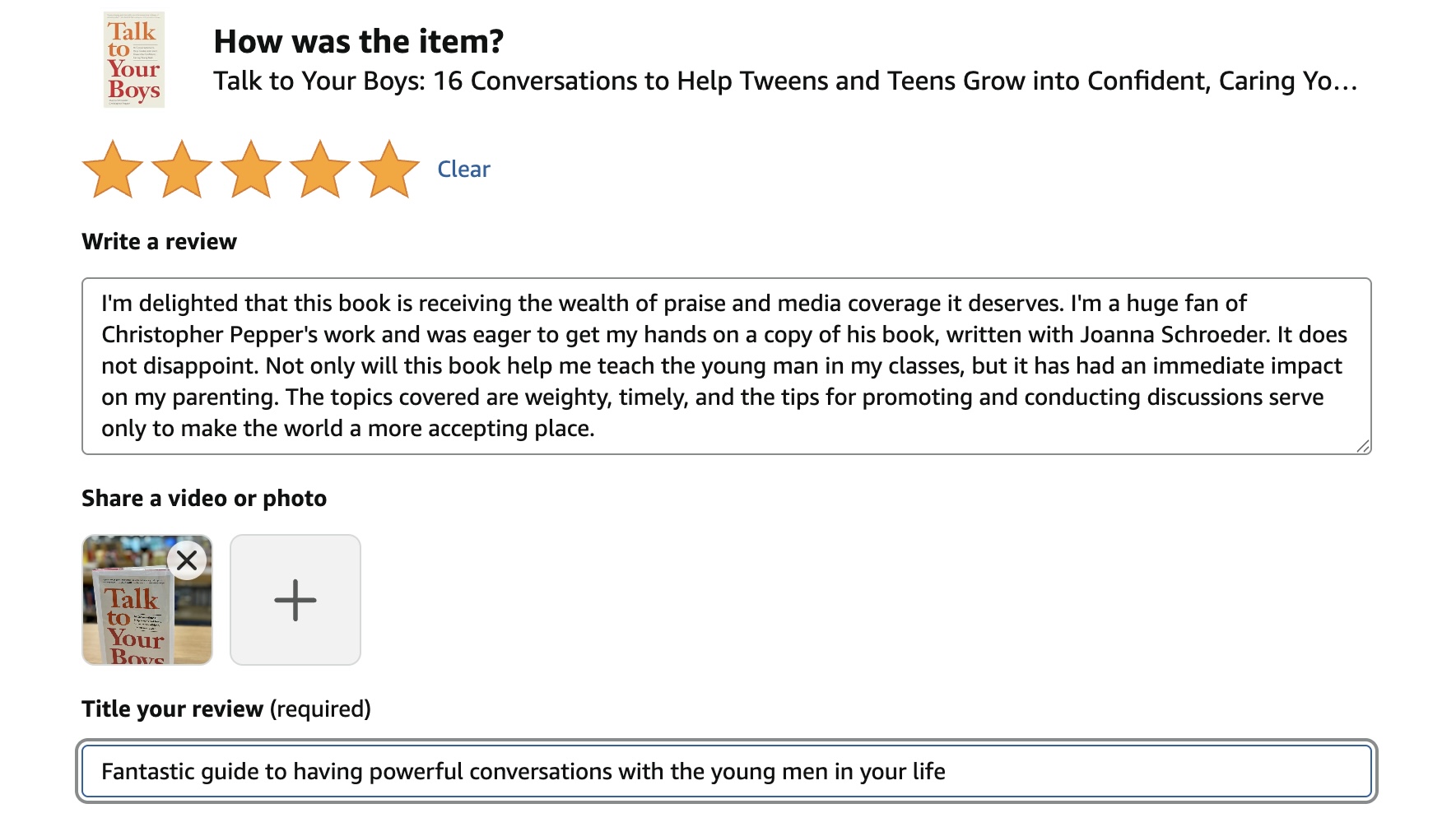This screenshot has height=827, width=1456.
Task: Click the "Write a review" label
Action: pyautogui.click(x=159, y=242)
